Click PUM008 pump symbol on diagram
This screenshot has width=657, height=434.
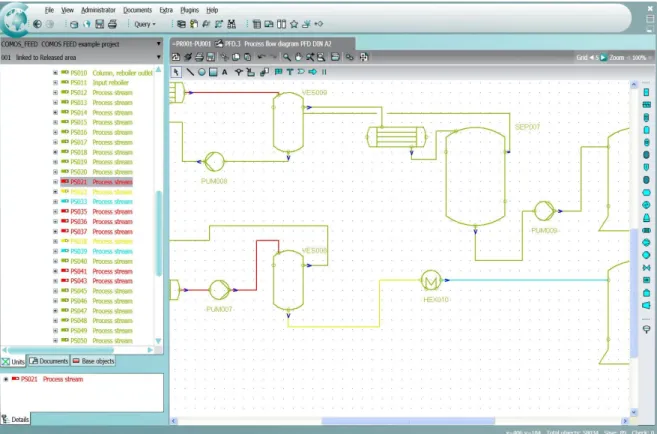coord(214,162)
